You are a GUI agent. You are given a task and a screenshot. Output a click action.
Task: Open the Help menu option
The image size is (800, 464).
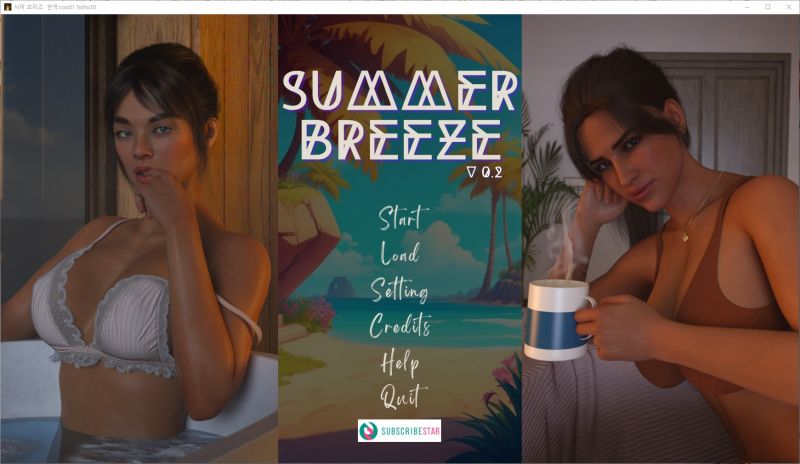[x=401, y=362]
